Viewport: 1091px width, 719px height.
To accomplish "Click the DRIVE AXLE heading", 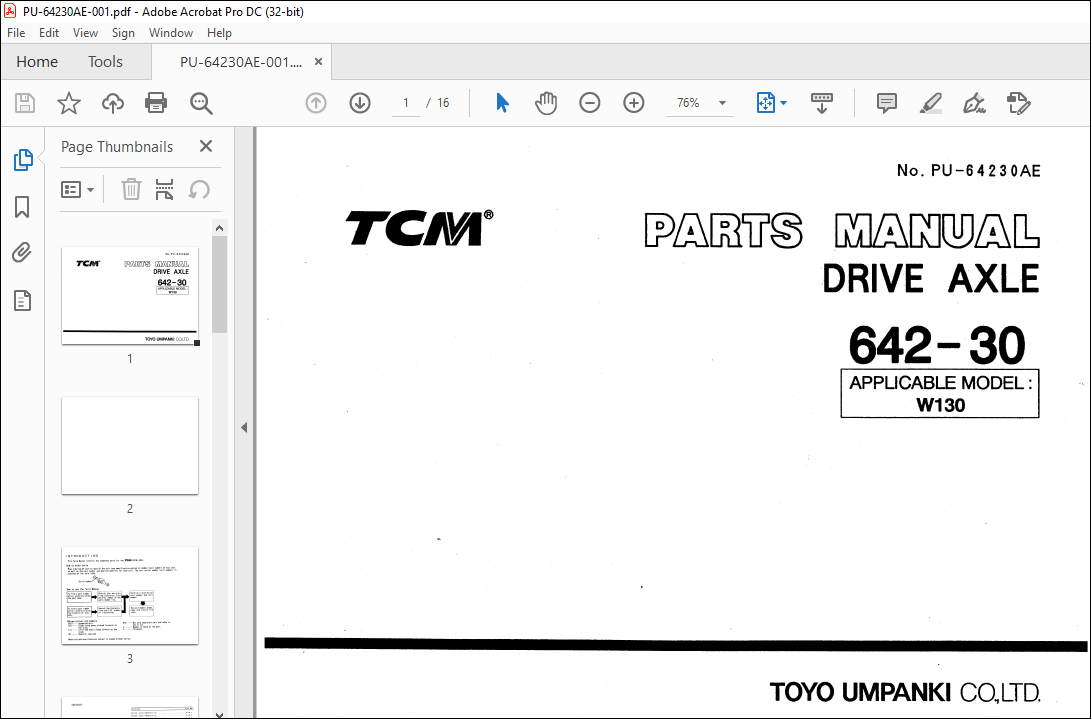I will pos(931,279).
